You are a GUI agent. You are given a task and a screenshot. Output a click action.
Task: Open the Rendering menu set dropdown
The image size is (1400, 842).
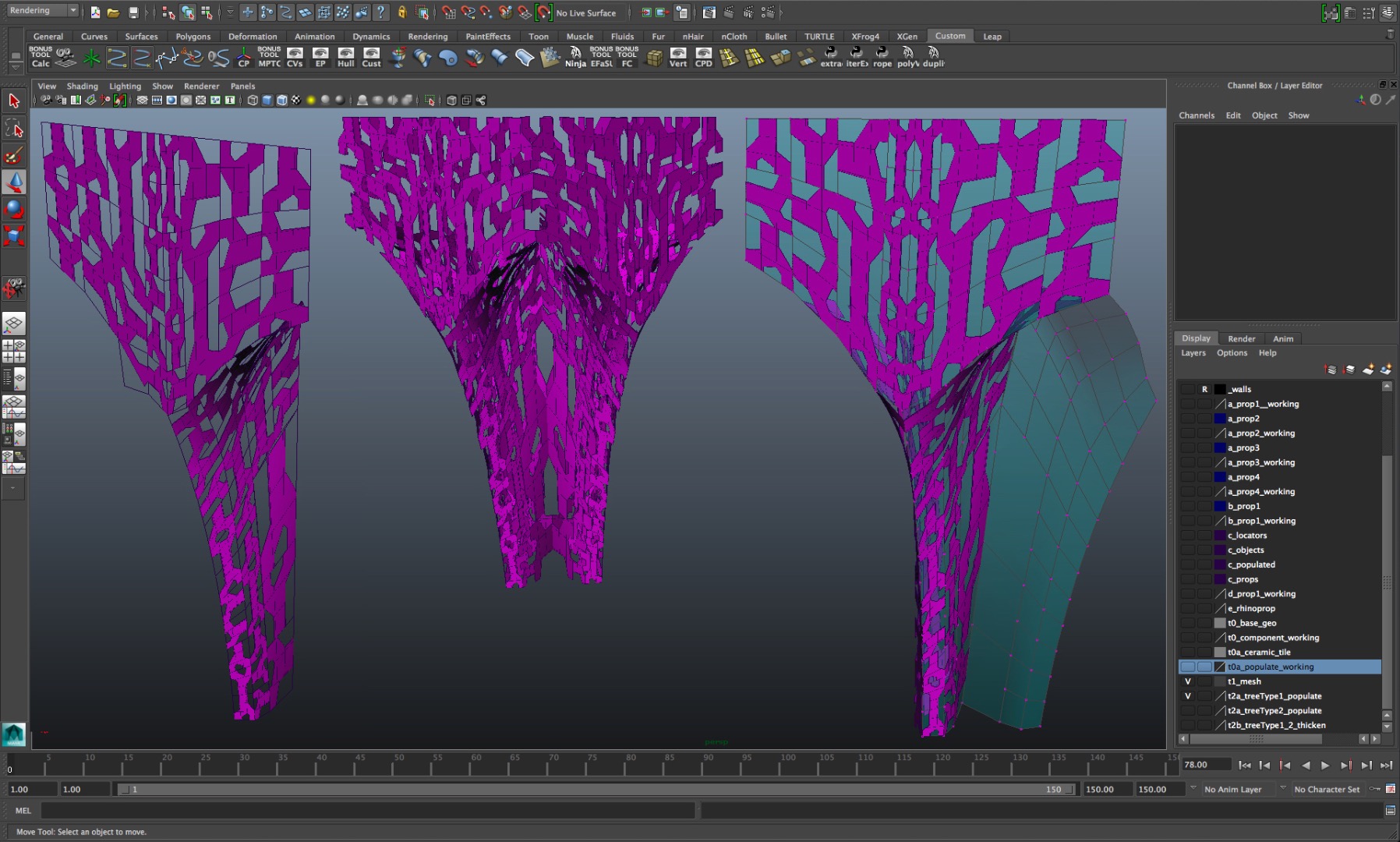tap(42, 11)
